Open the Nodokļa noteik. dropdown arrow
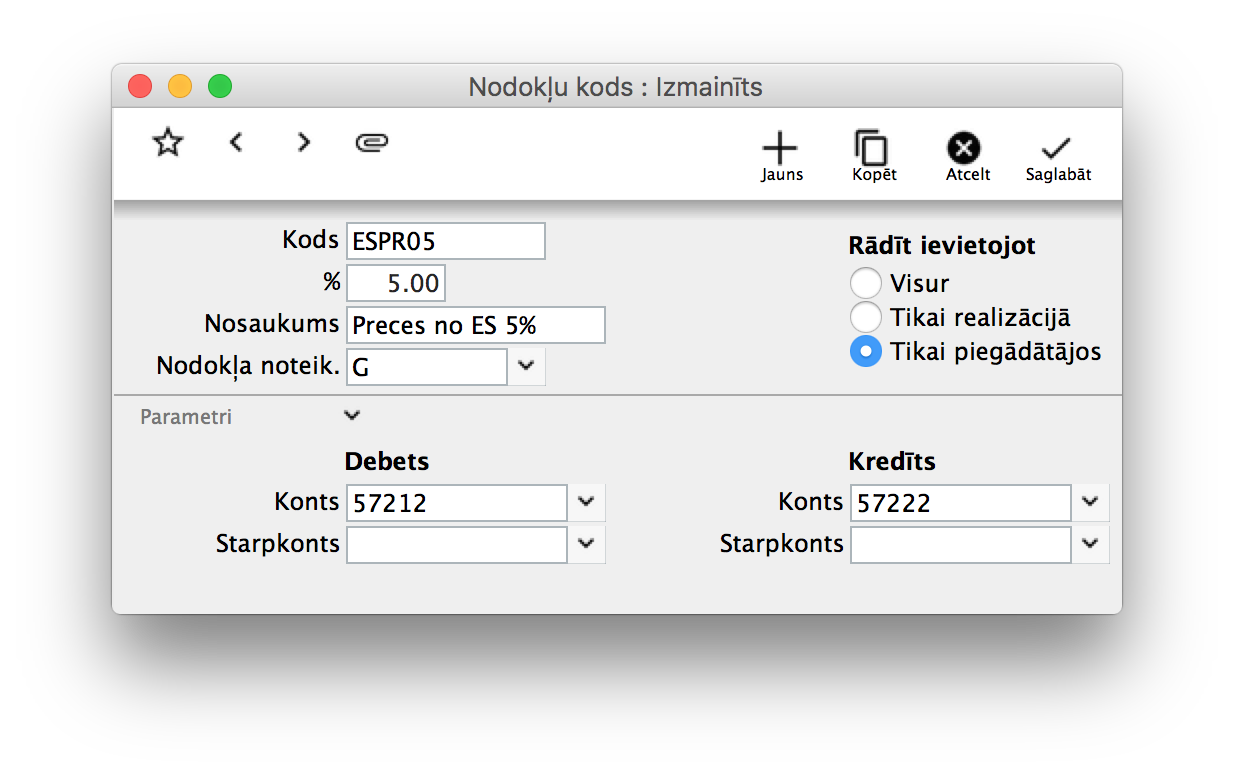 coord(527,367)
